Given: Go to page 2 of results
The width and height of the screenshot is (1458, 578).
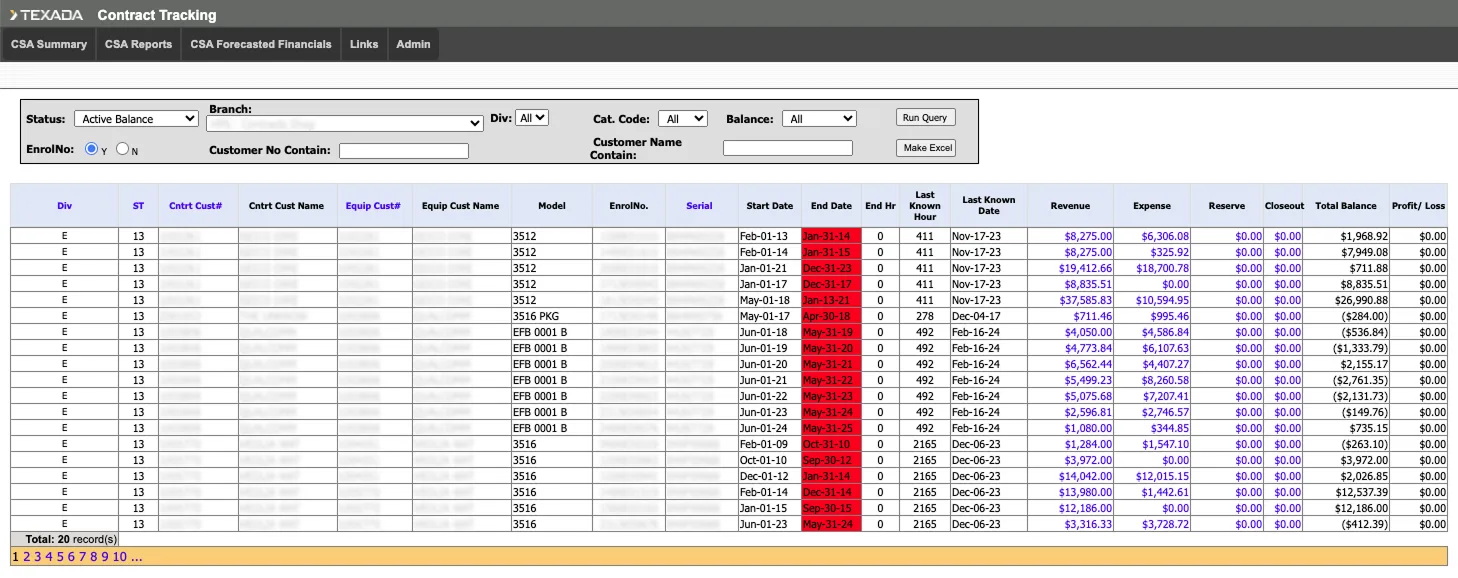Looking at the screenshot, I should tap(27, 557).
